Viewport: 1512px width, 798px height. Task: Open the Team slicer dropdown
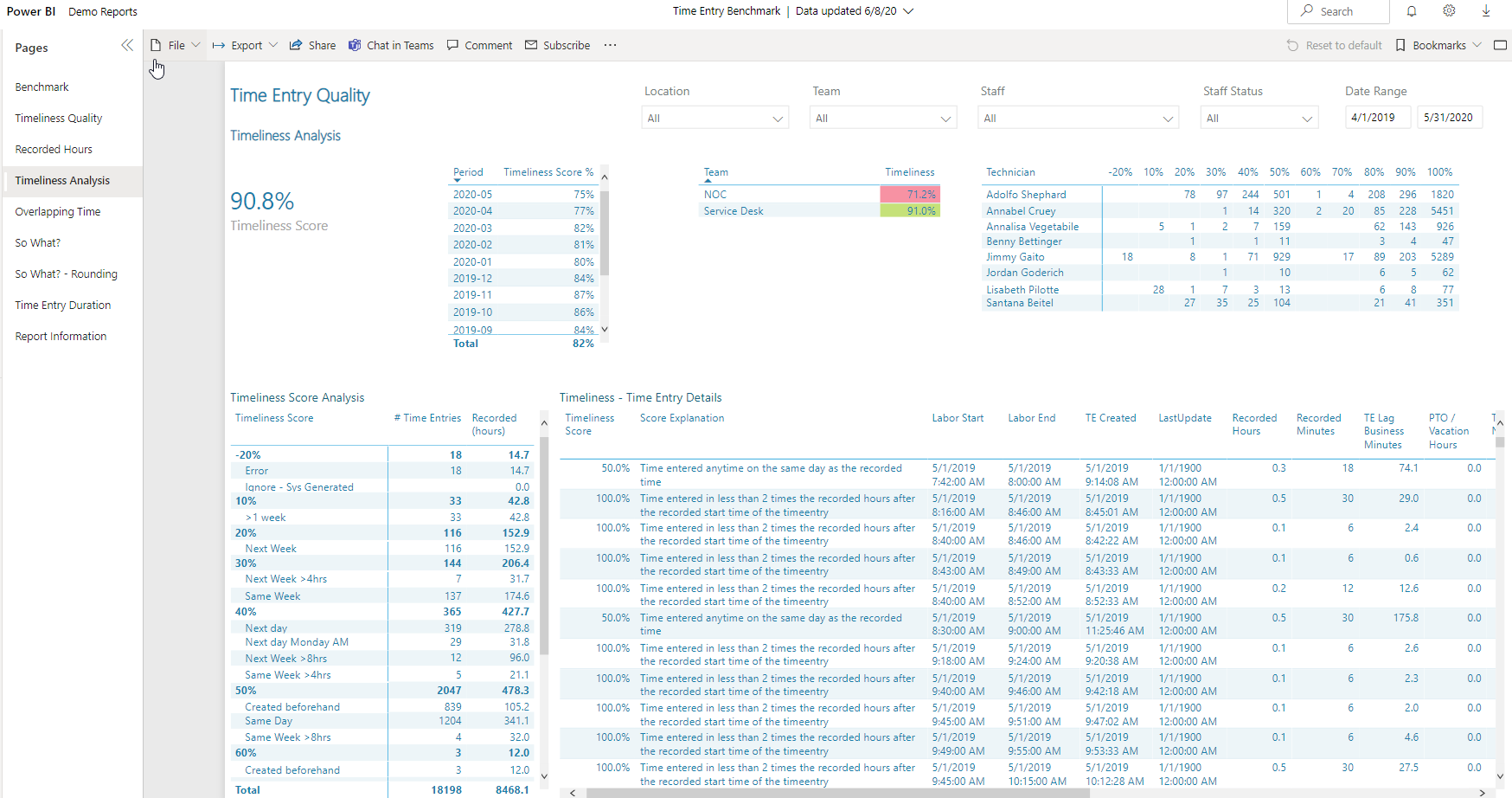883,118
